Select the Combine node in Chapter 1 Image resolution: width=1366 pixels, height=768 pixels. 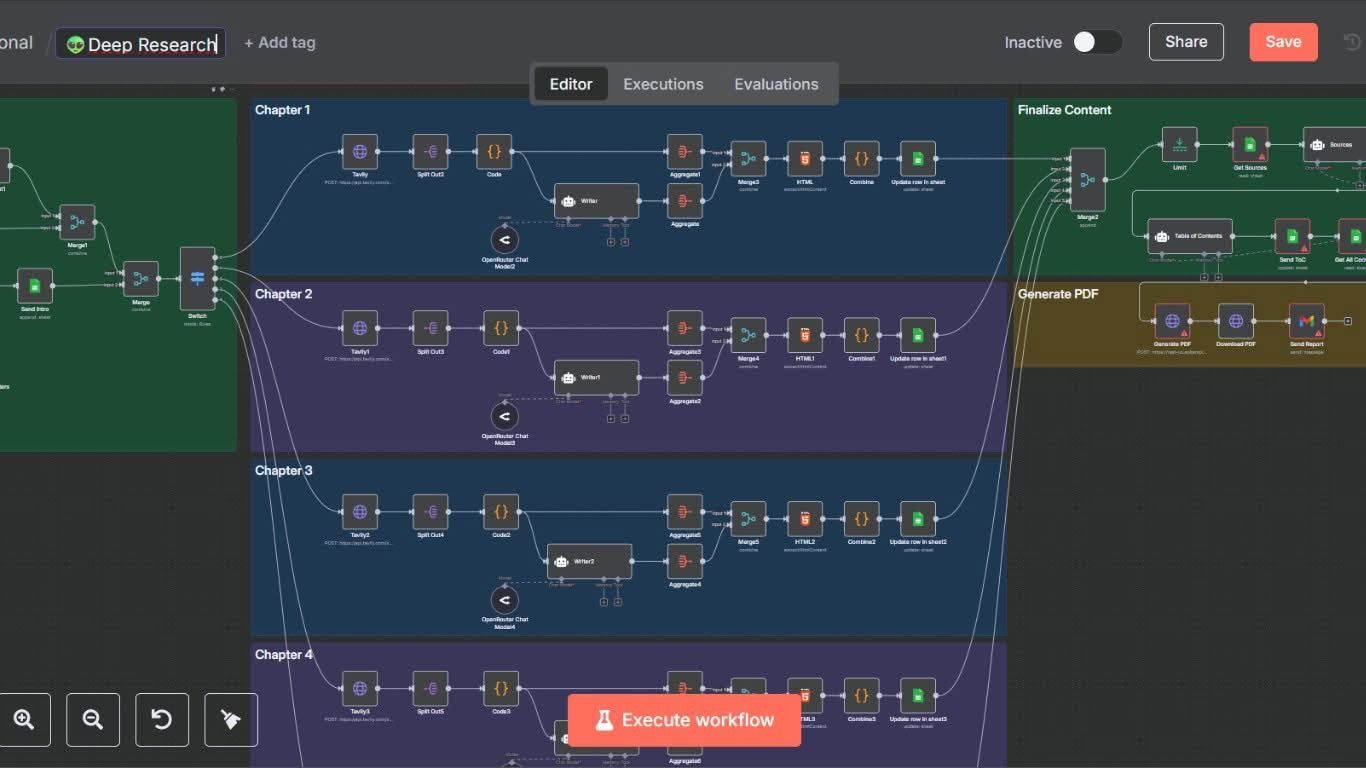point(862,158)
